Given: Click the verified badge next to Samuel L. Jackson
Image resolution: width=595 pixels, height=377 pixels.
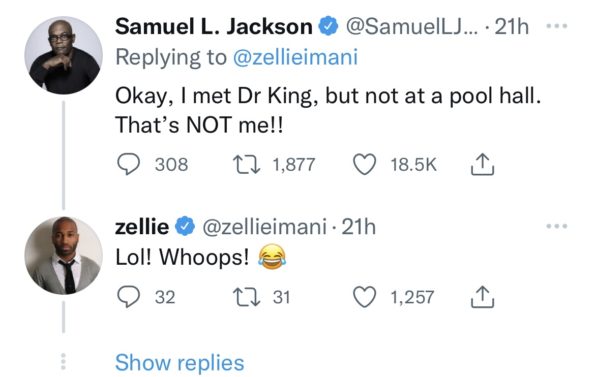Looking at the screenshot, I should point(328,27).
